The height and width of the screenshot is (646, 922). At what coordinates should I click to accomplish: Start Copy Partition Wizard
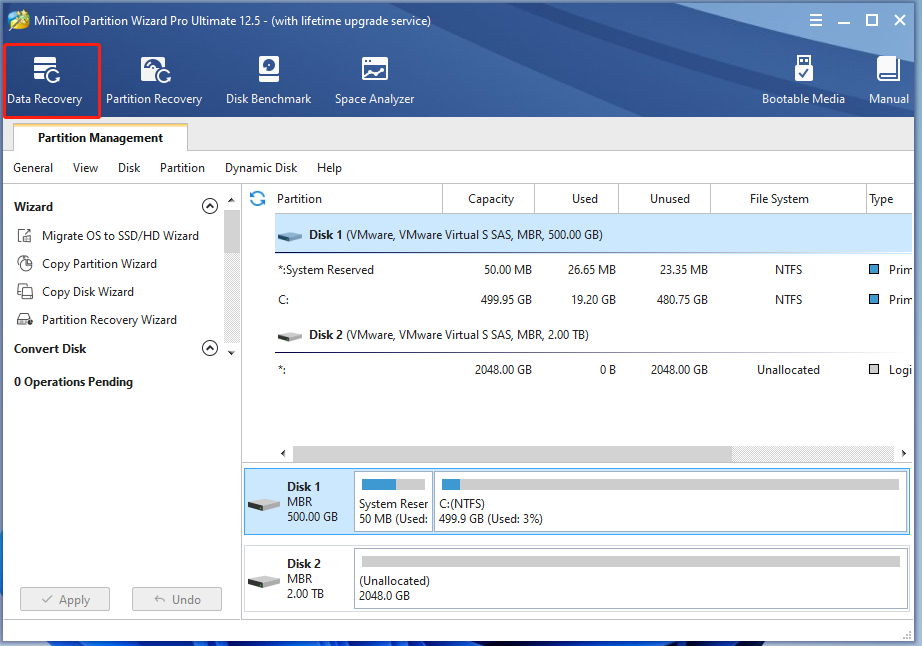point(99,264)
